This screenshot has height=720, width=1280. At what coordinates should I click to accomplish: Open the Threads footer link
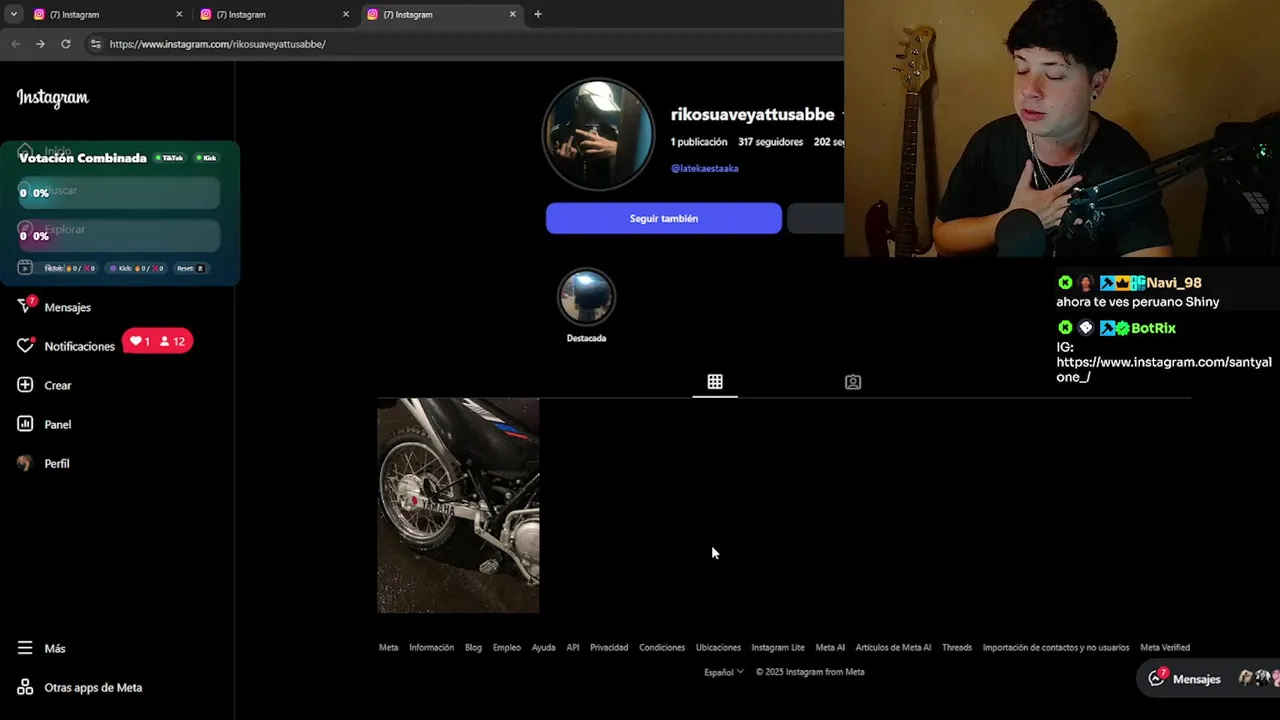[957, 648]
